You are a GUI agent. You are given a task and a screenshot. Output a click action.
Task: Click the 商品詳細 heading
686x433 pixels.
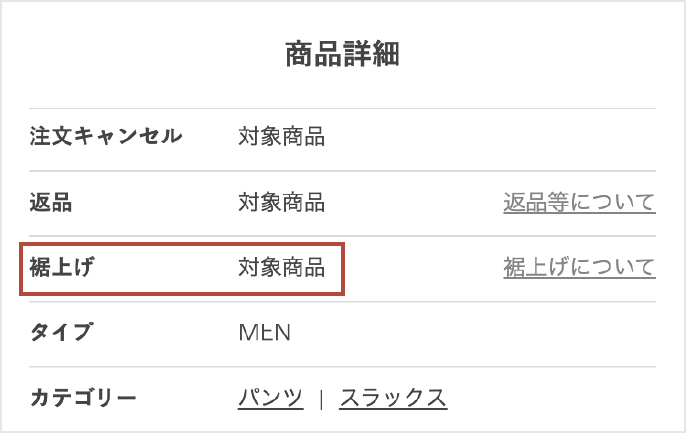click(343, 54)
